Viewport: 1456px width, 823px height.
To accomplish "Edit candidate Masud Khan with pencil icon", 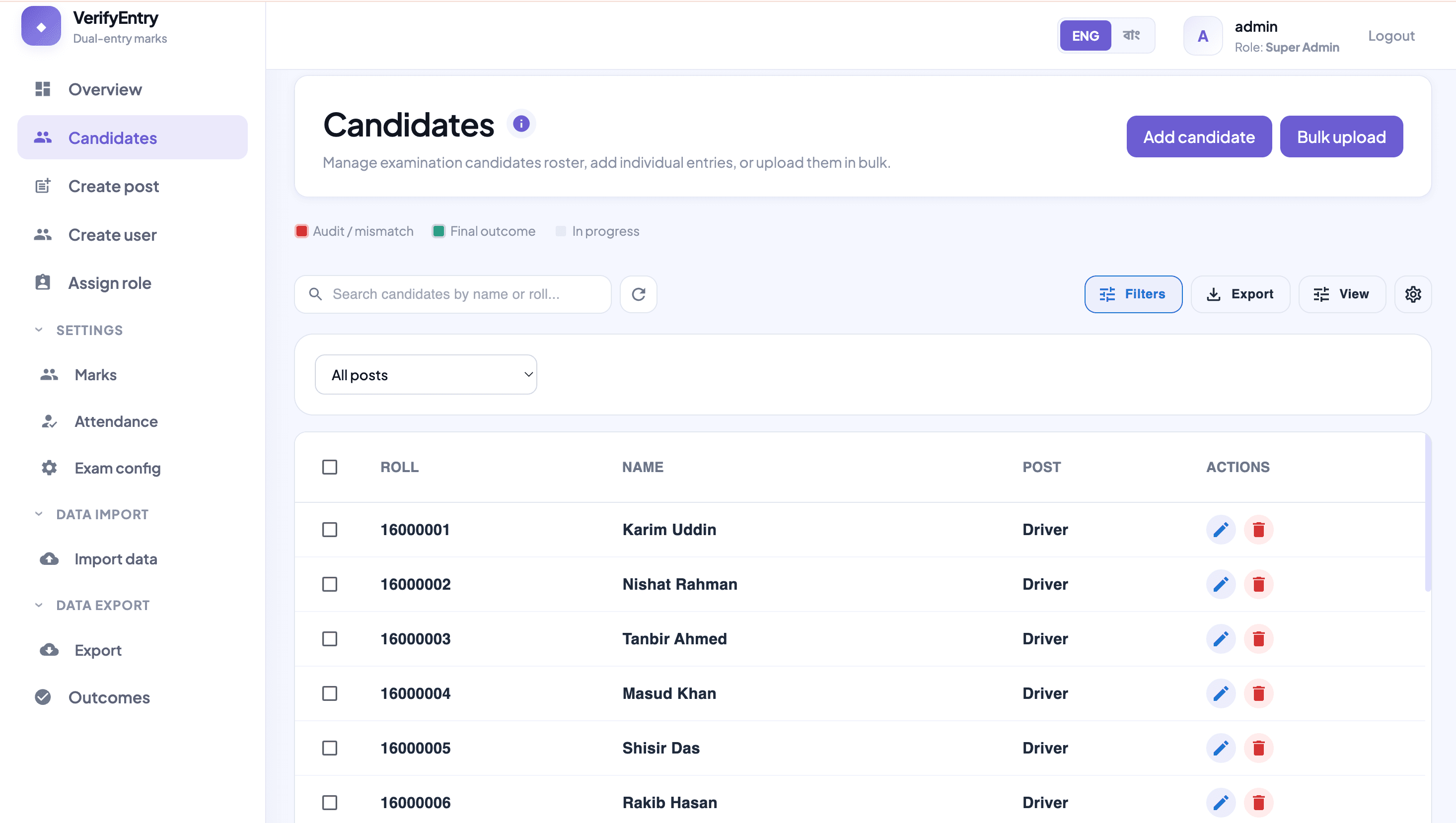I will point(1221,693).
